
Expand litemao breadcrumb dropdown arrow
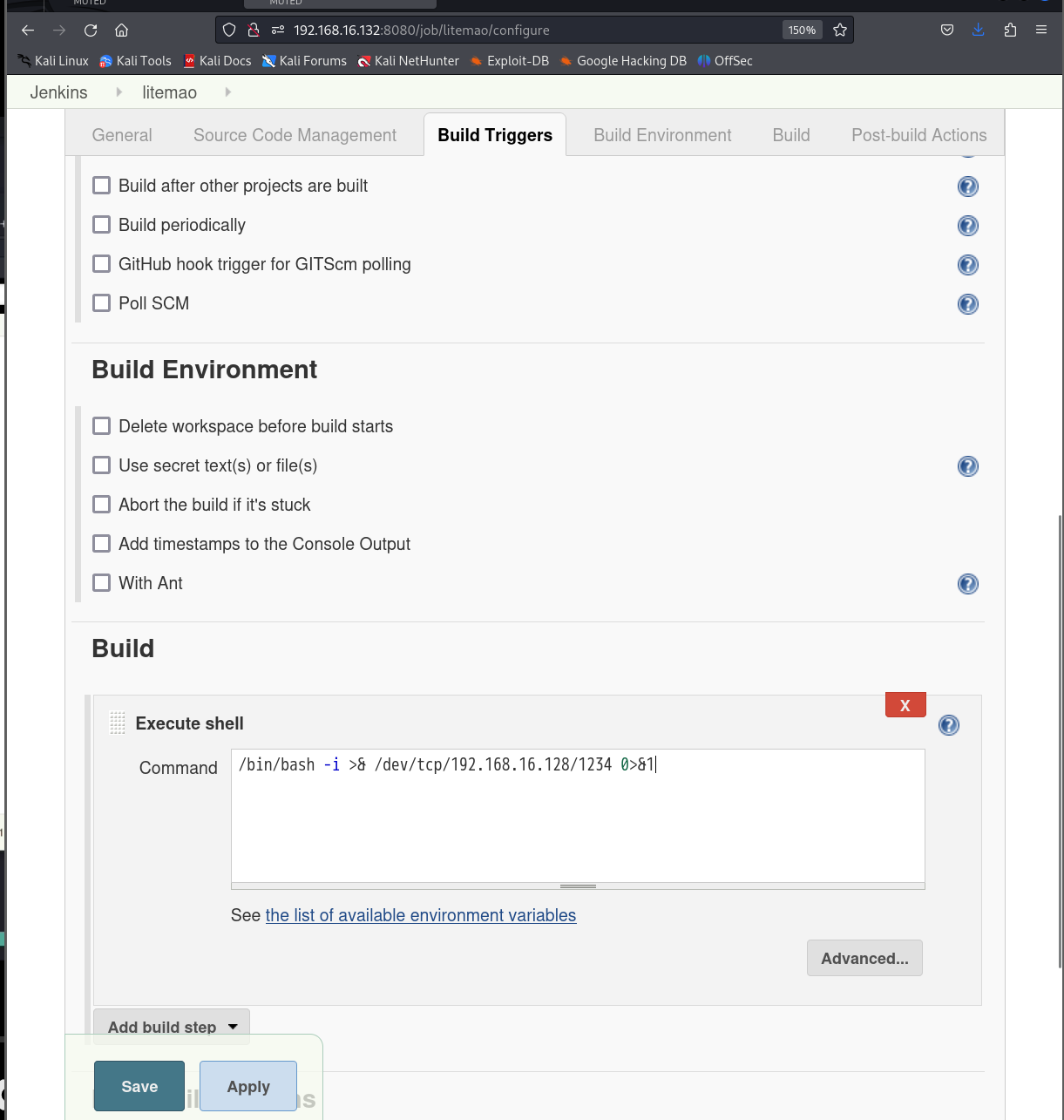[x=228, y=92]
